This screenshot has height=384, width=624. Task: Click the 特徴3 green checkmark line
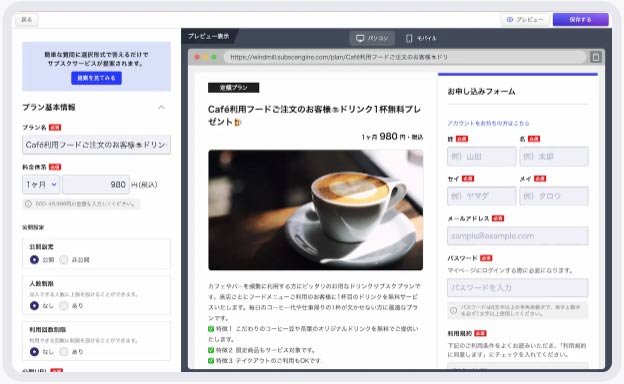pos(265,361)
